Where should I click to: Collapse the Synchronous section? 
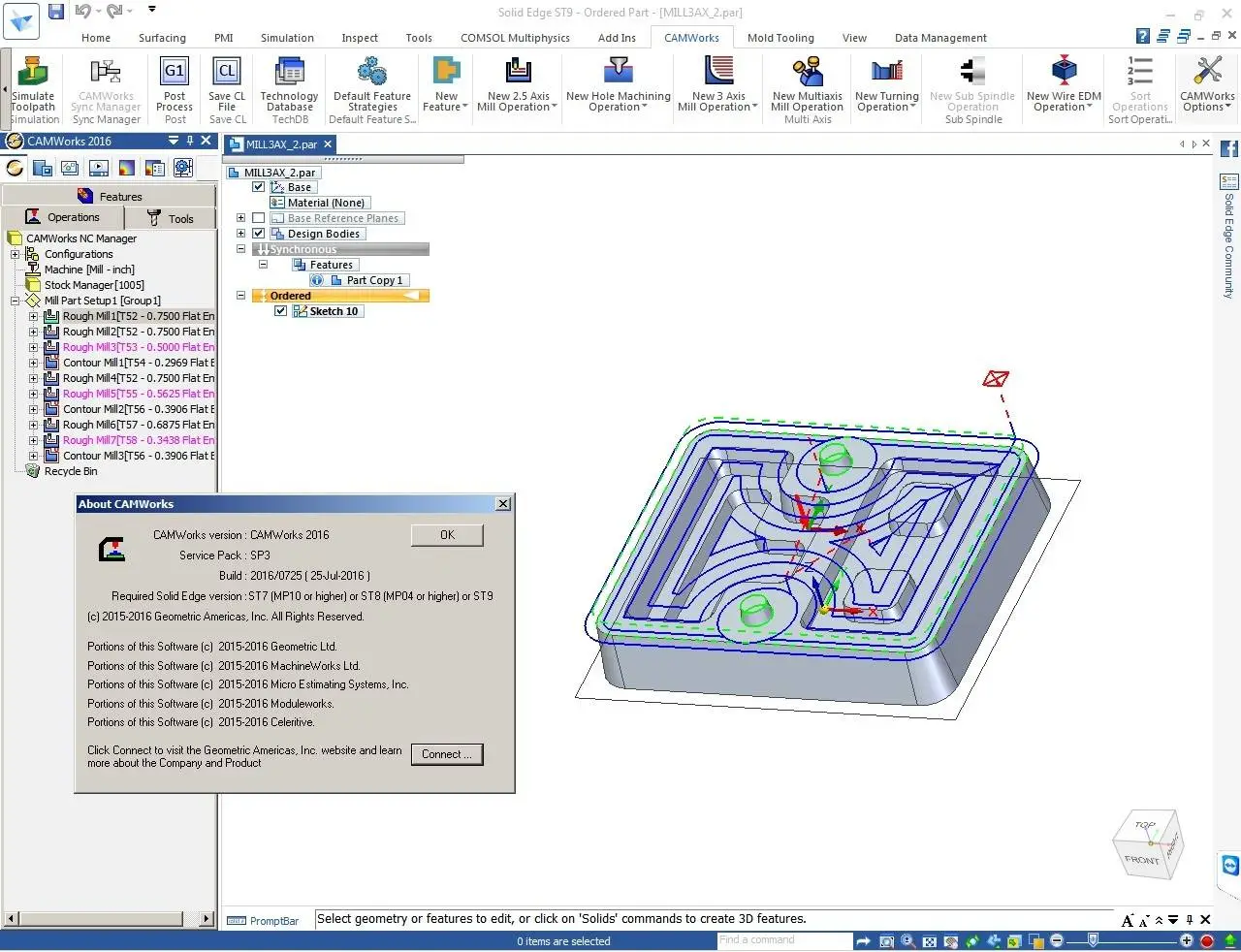coord(241,249)
